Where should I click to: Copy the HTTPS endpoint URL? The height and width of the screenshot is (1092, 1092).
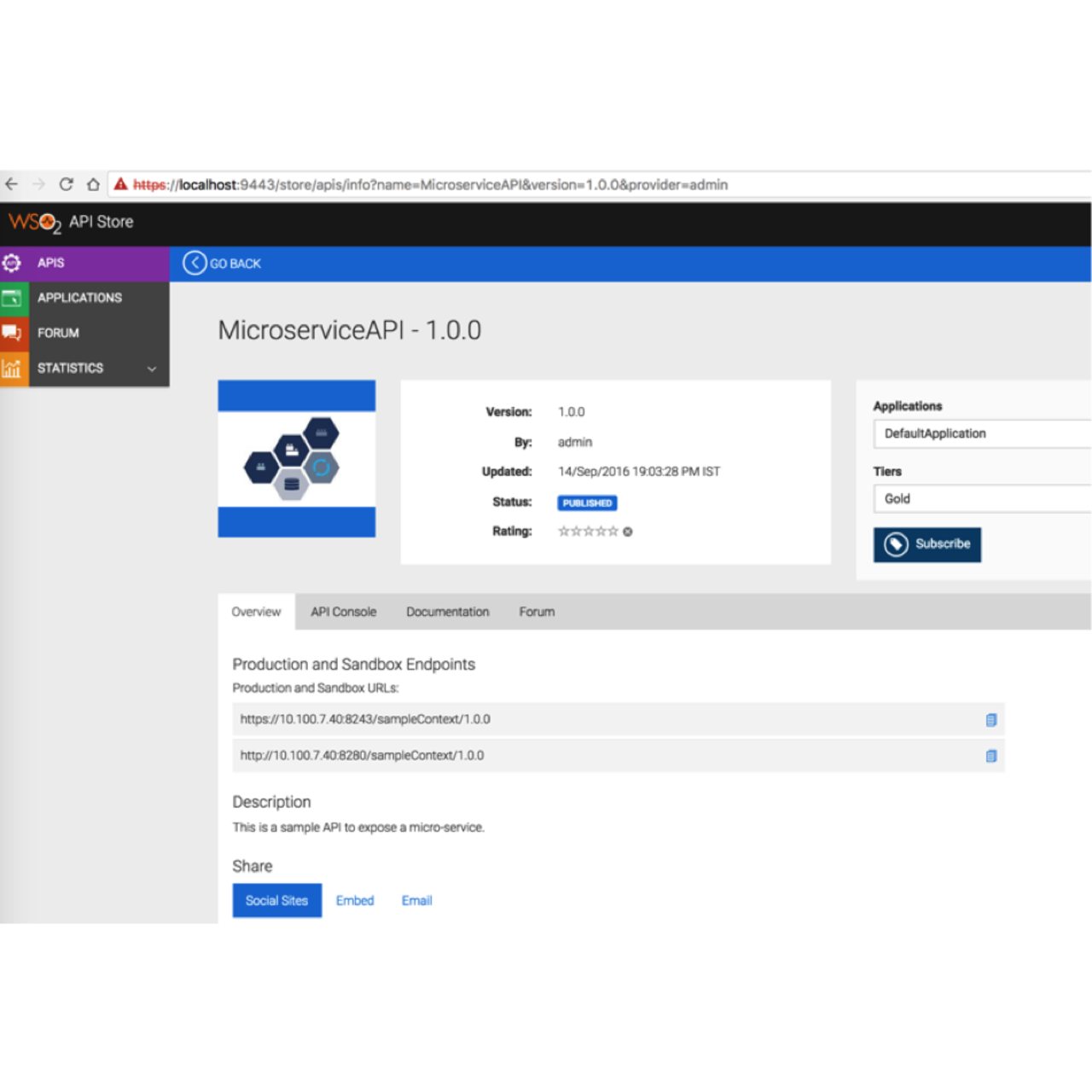(x=990, y=720)
